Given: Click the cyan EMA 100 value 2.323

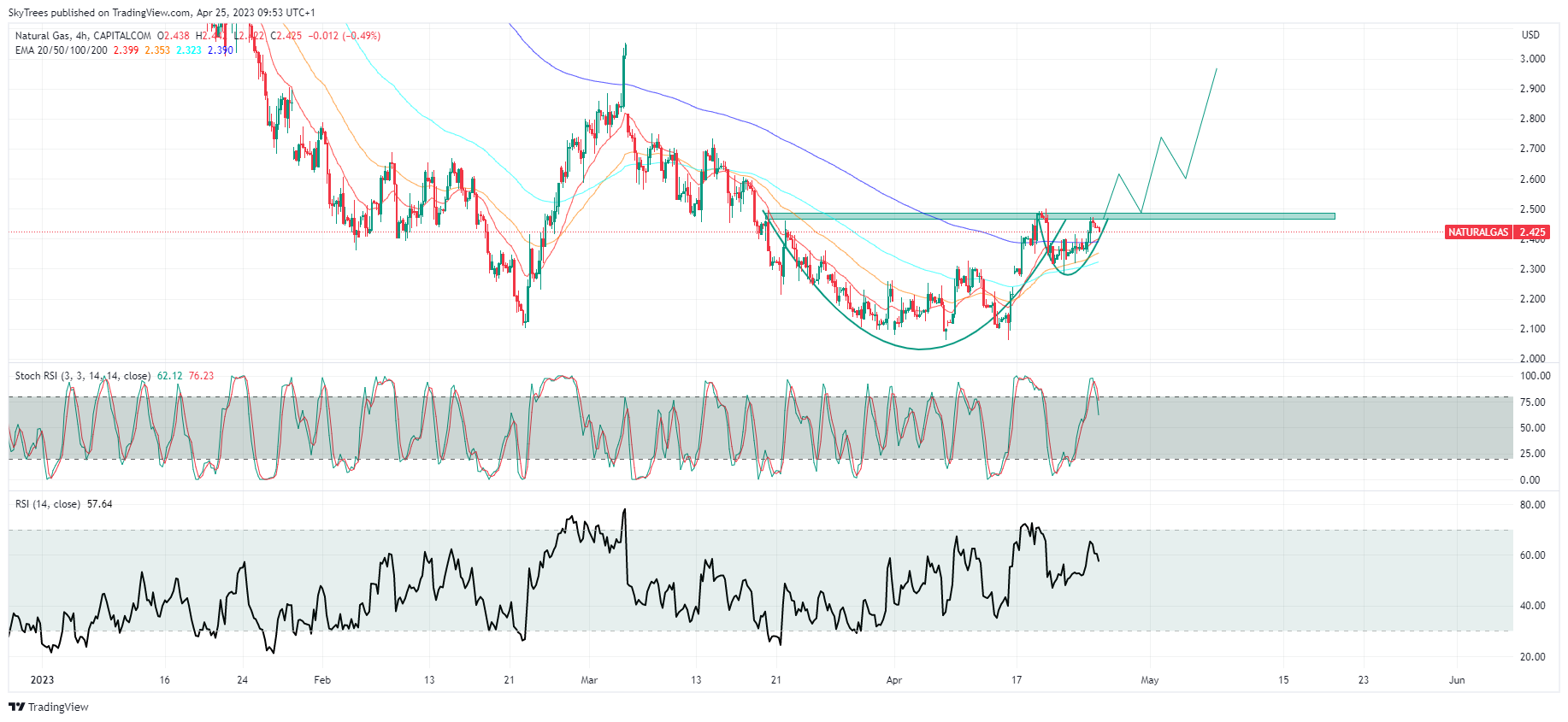Looking at the screenshot, I should point(189,50).
